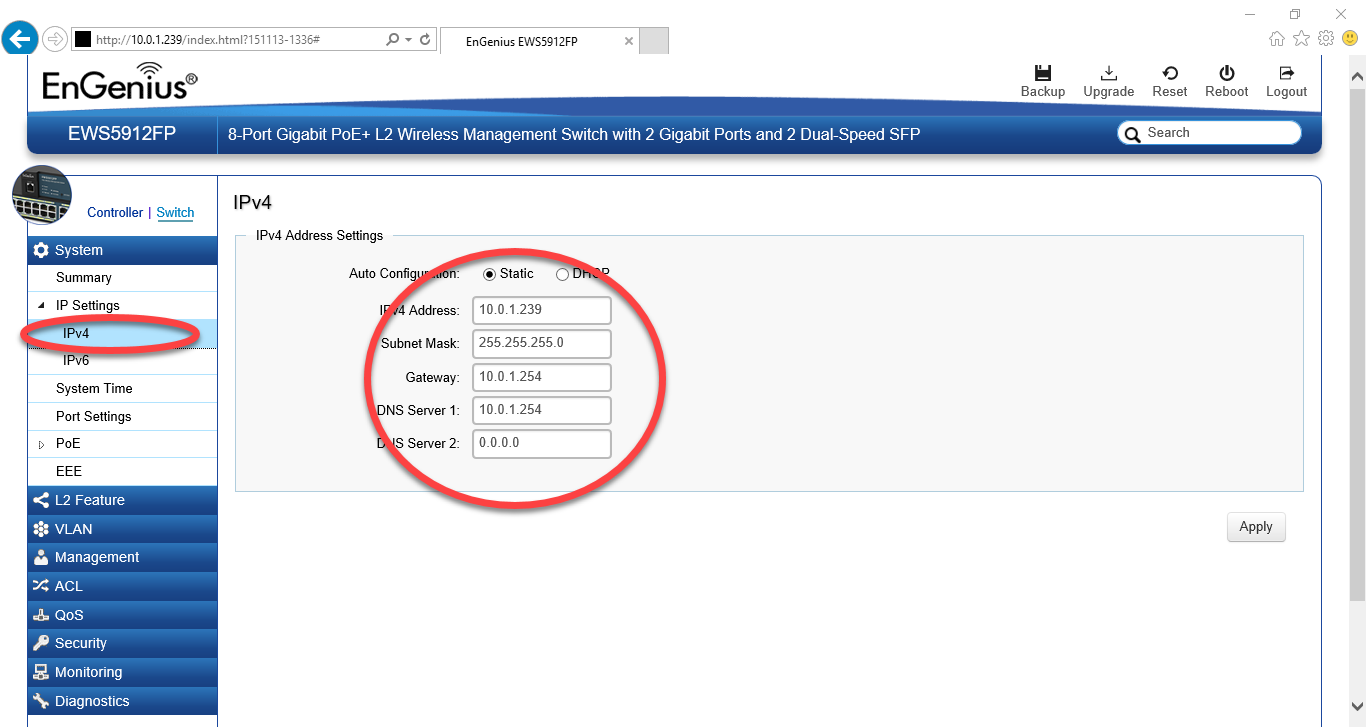Click the DNS Server 1 input field
The height and width of the screenshot is (727, 1366).
541,410
